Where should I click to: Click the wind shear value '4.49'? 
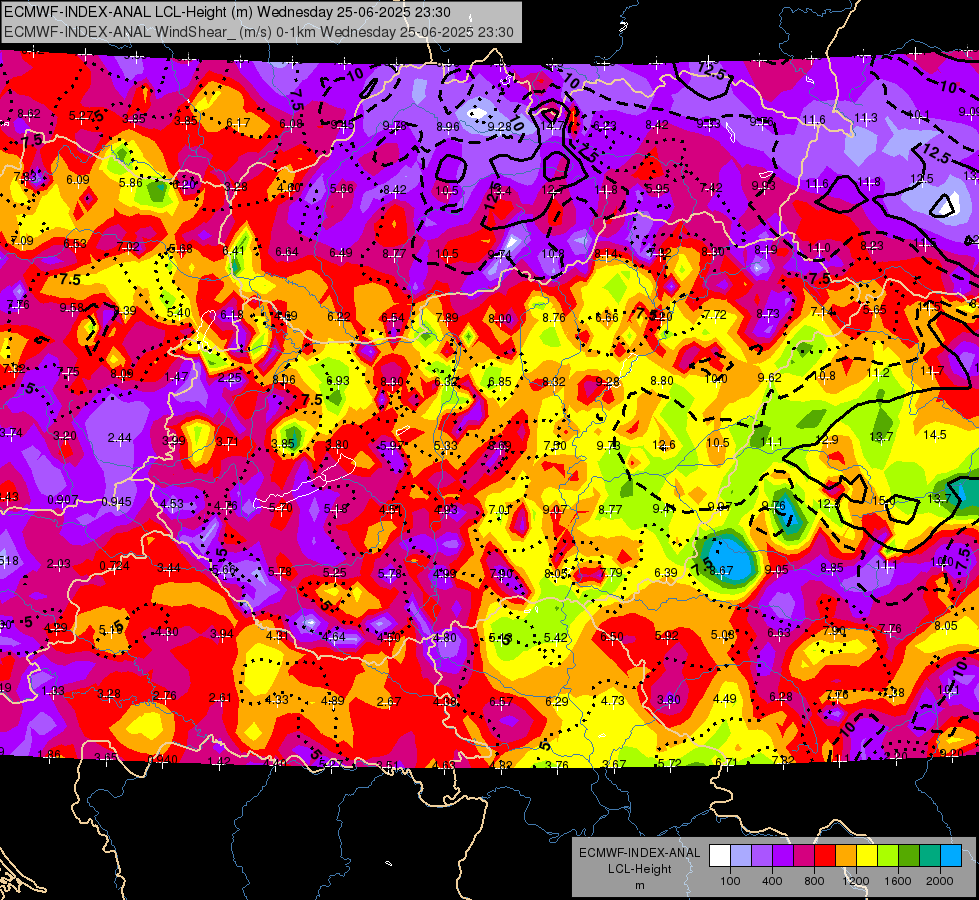(x=725, y=699)
